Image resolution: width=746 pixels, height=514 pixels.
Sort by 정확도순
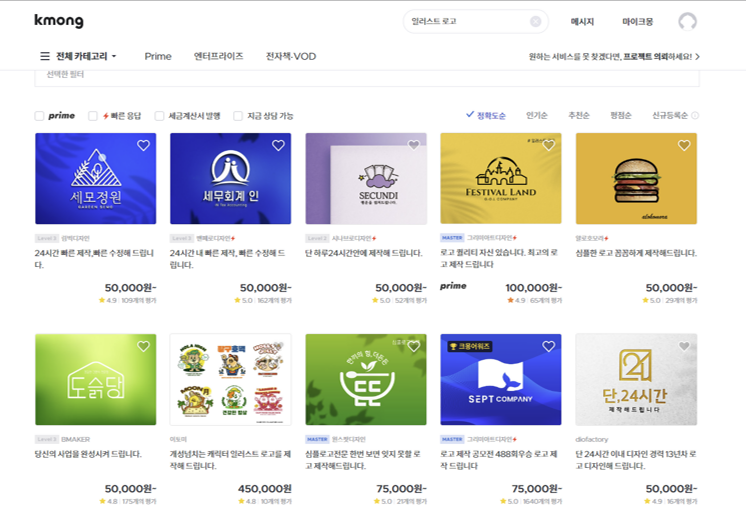[x=486, y=115]
